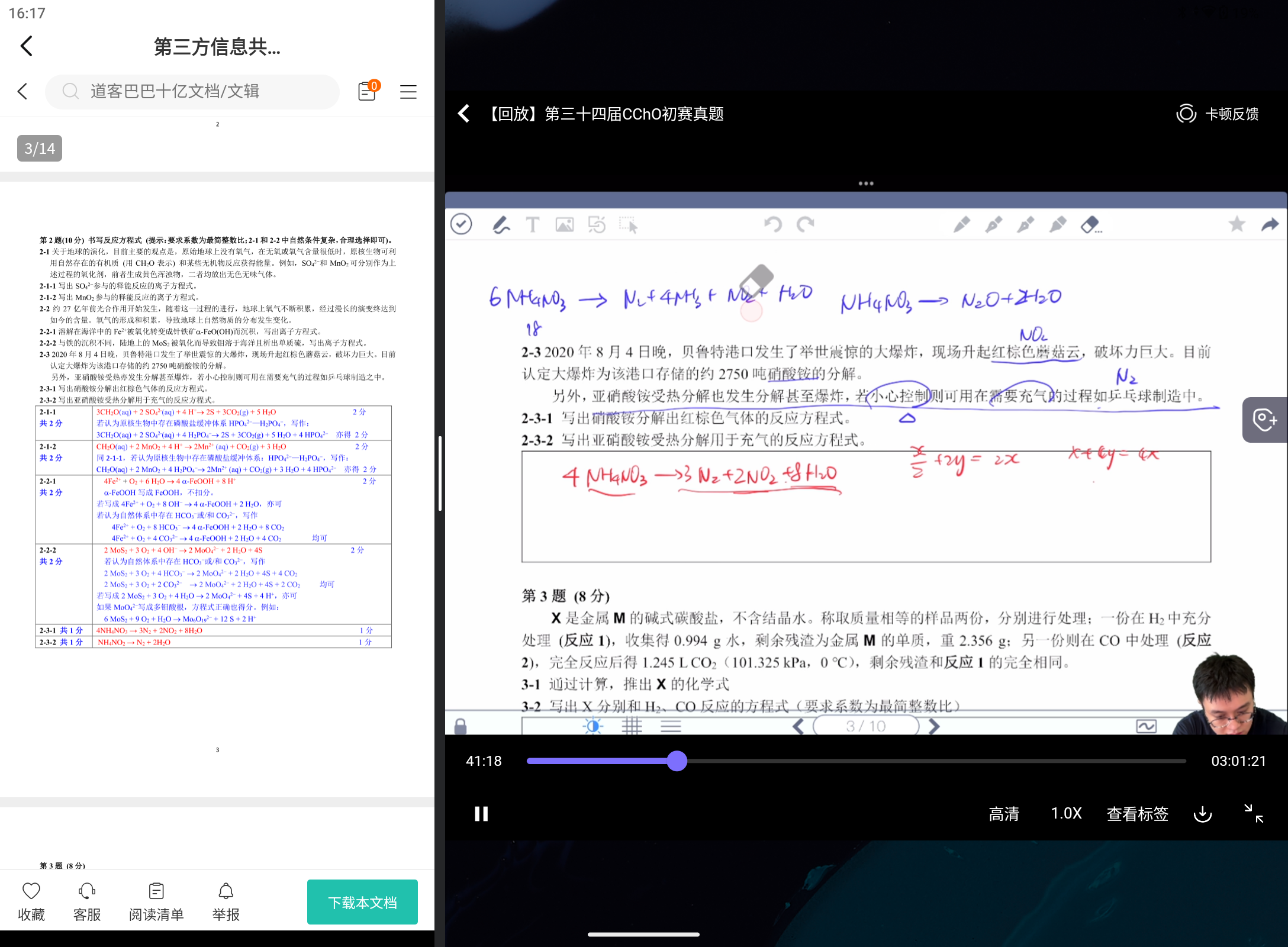Click the 41:18 elapsed time label

(484, 761)
